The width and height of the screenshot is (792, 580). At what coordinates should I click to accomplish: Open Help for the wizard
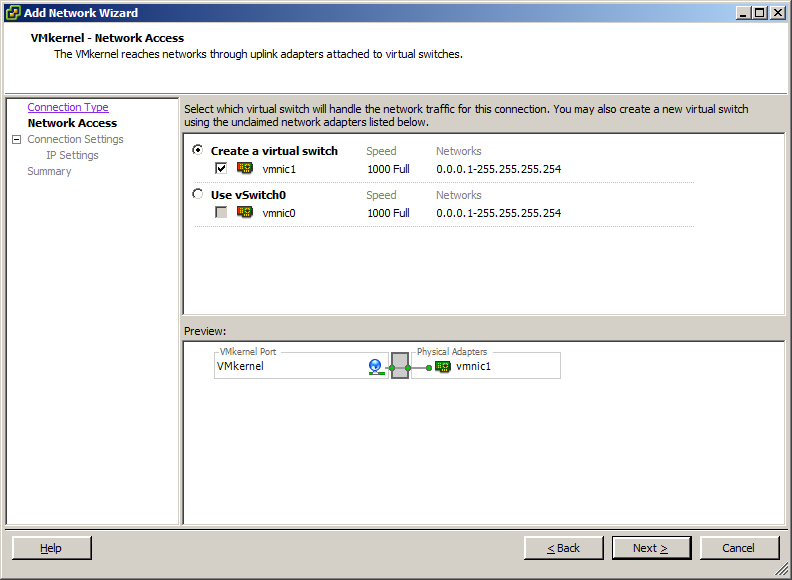(x=51, y=548)
